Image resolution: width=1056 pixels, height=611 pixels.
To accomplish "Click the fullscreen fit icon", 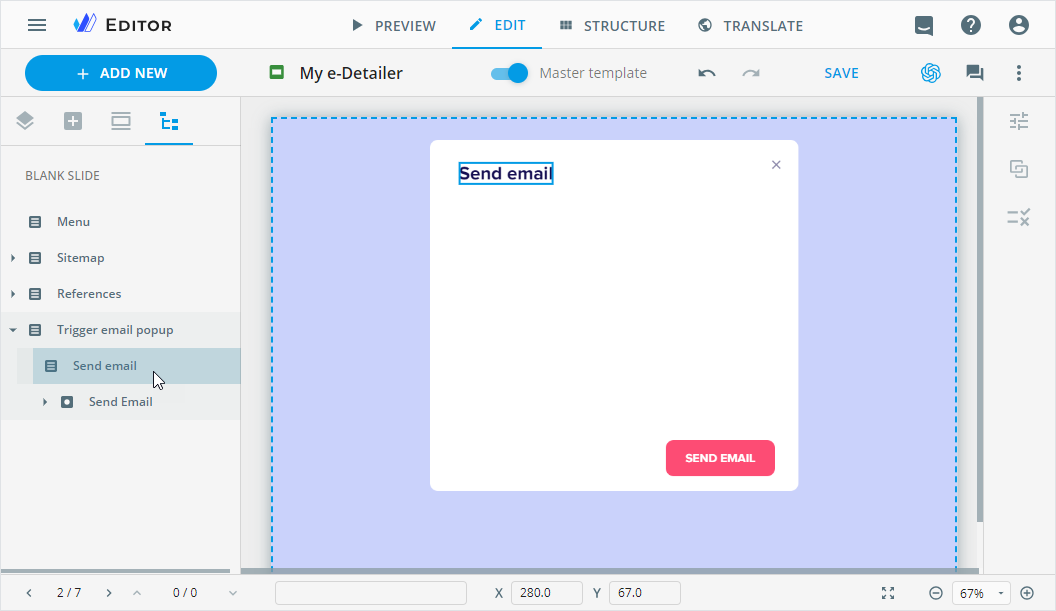I will click(x=888, y=593).
